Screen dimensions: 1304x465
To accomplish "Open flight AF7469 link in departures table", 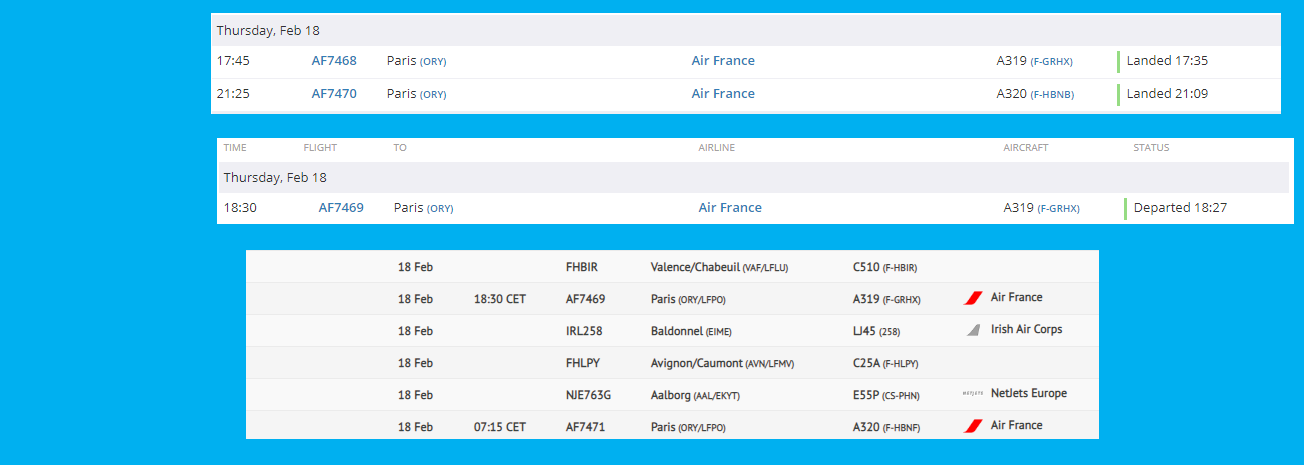I will tap(341, 208).
